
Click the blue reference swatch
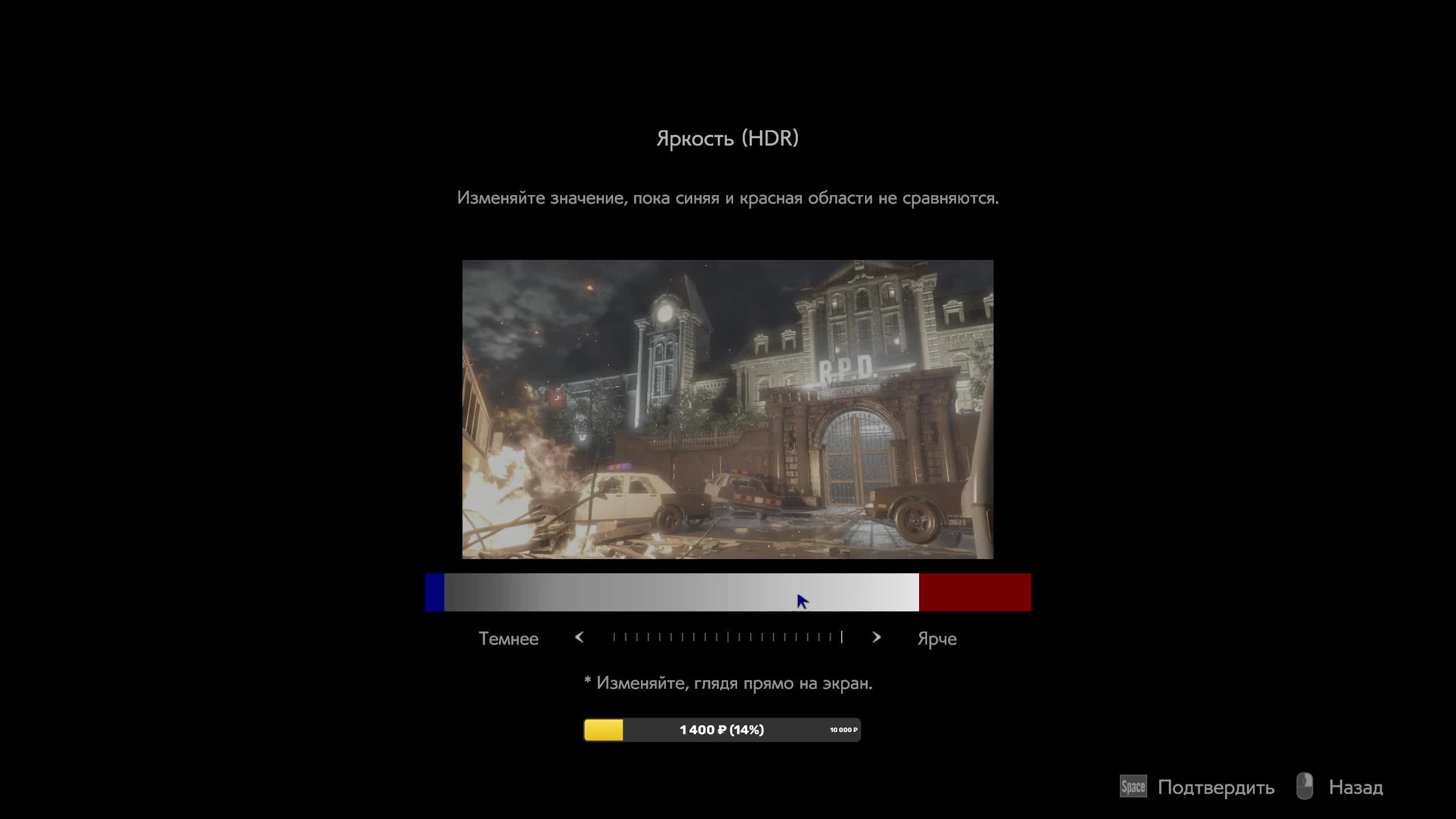[435, 592]
